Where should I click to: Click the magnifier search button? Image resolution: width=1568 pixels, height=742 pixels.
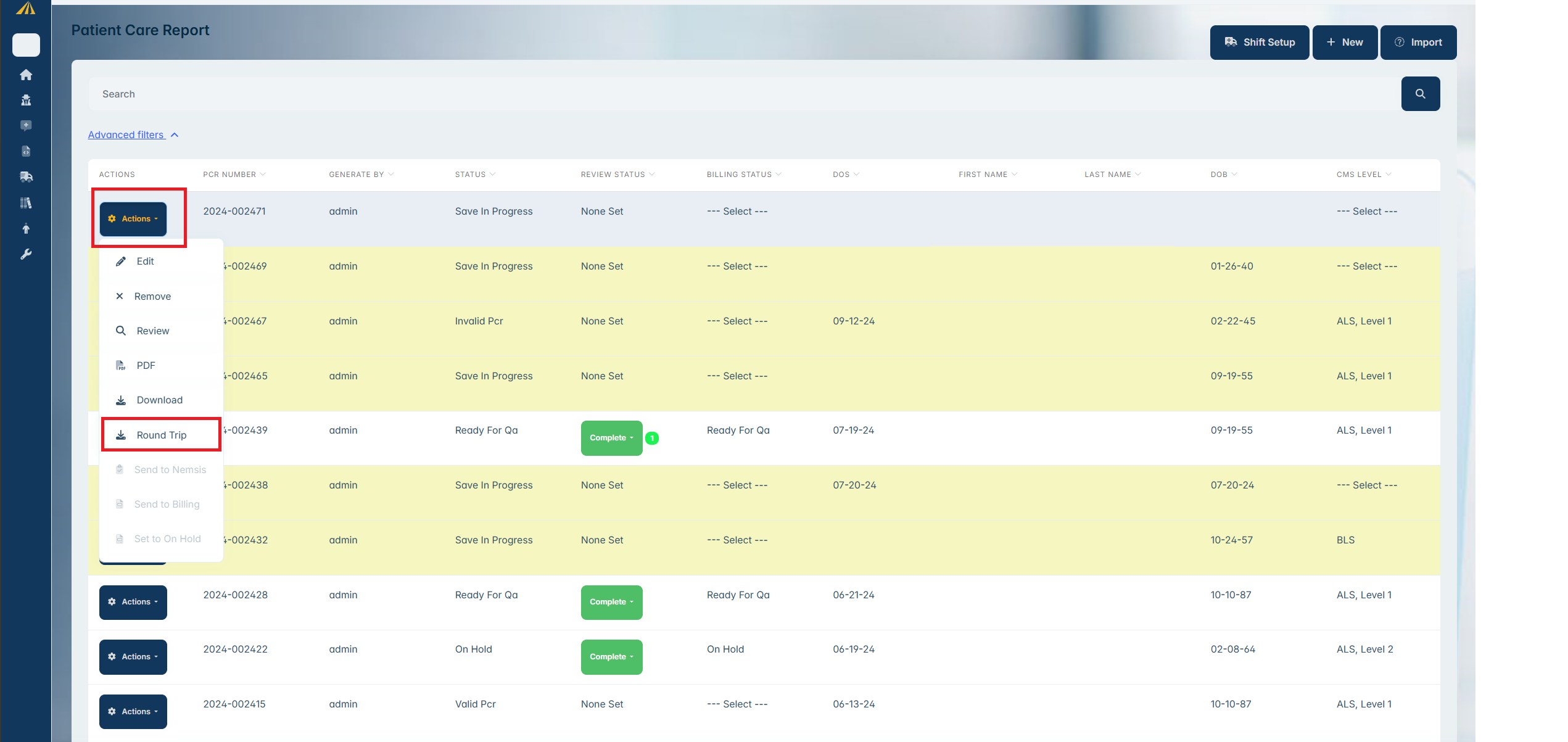1420,94
